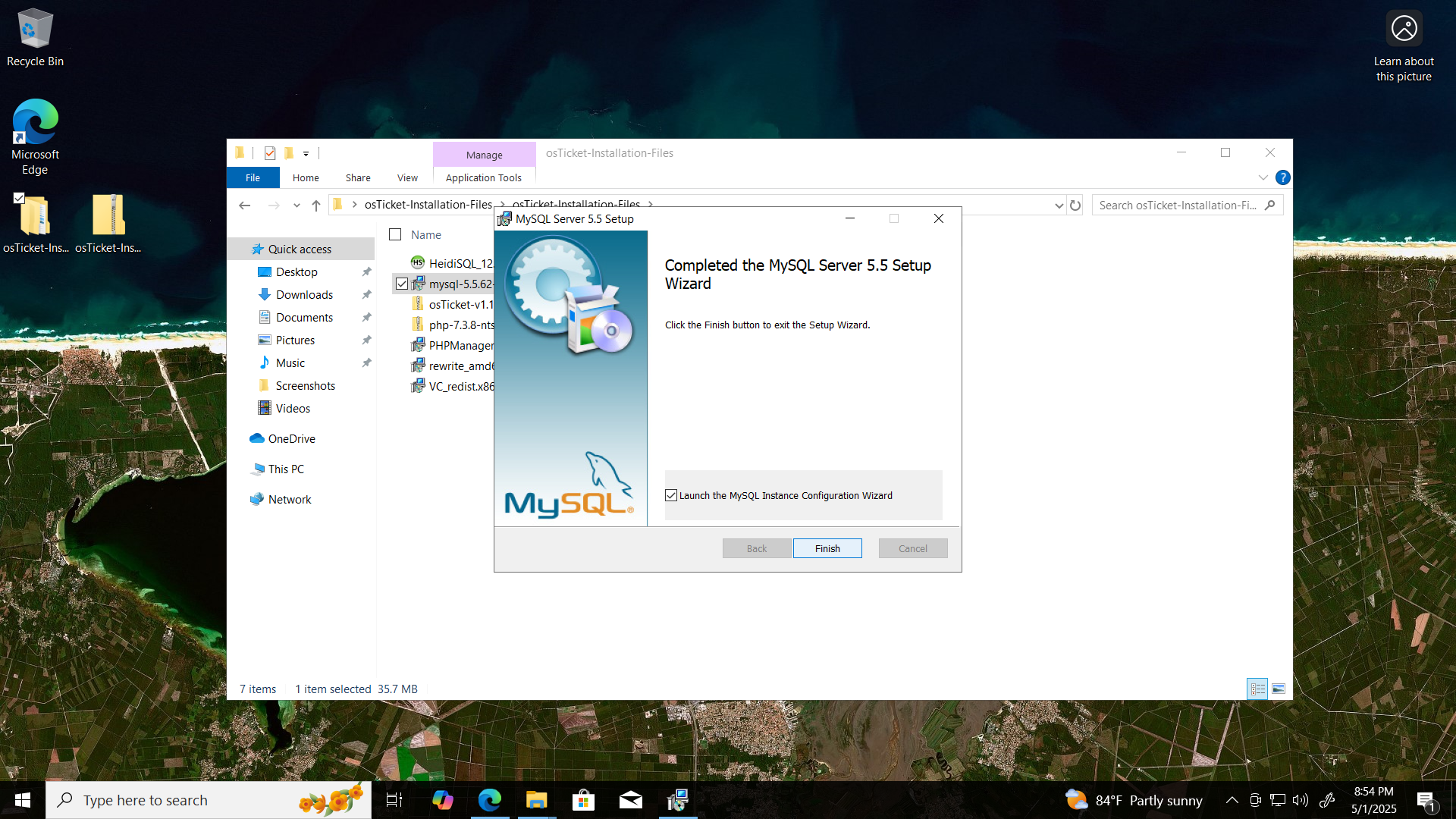The image size is (1456, 819).
Task: Open Microsoft Store from the taskbar
Action: click(x=583, y=800)
